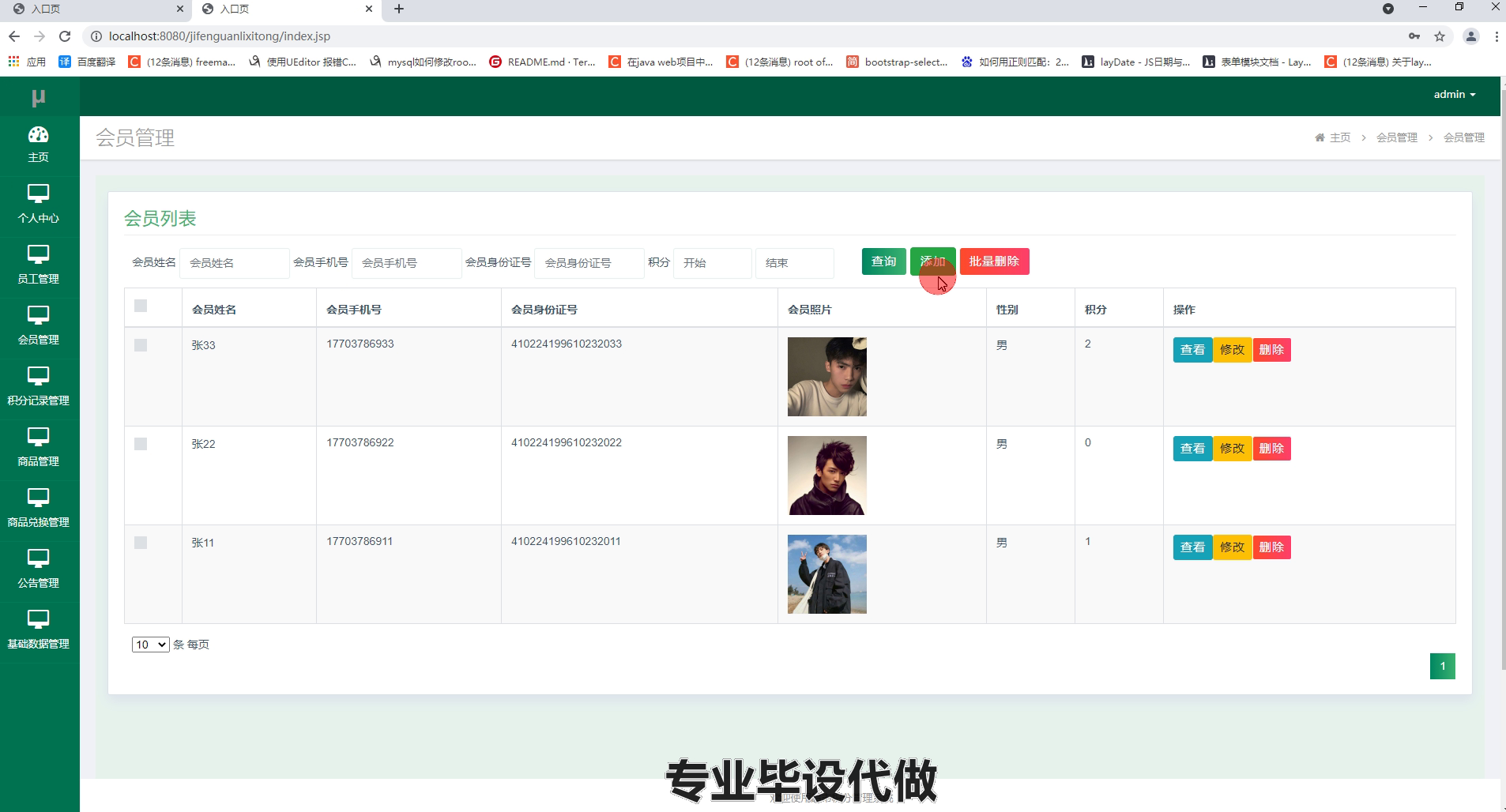Click the 添加 add button
Image resolution: width=1506 pixels, height=812 pixels.
(932, 261)
